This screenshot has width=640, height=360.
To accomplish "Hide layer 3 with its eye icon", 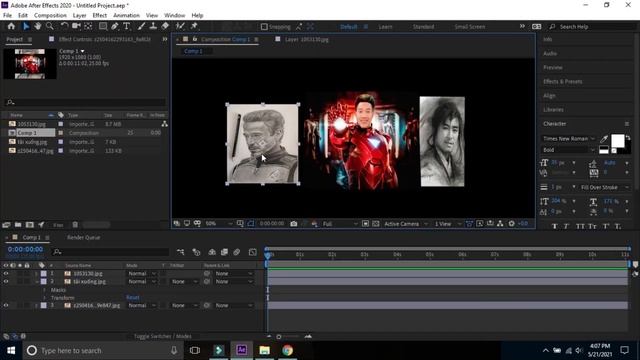I will coord(6,305).
